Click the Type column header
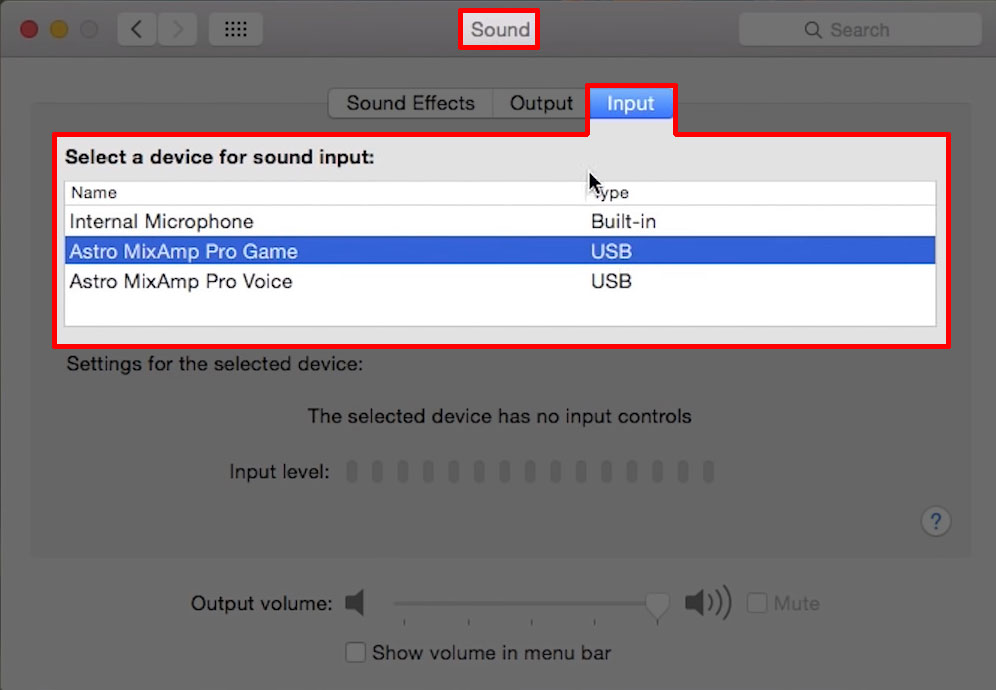 (x=612, y=192)
